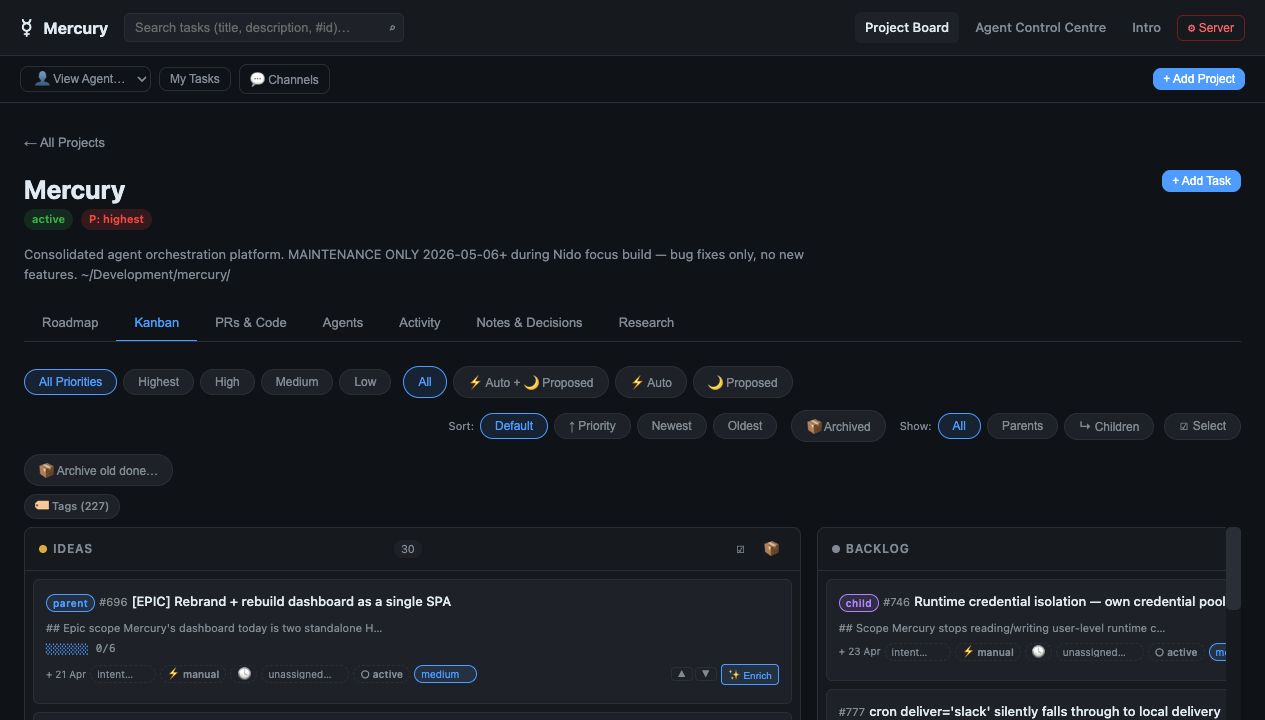Image resolution: width=1265 pixels, height=720 pixels.
Task: Show only Children tasks
Action: click(1109, 426)
